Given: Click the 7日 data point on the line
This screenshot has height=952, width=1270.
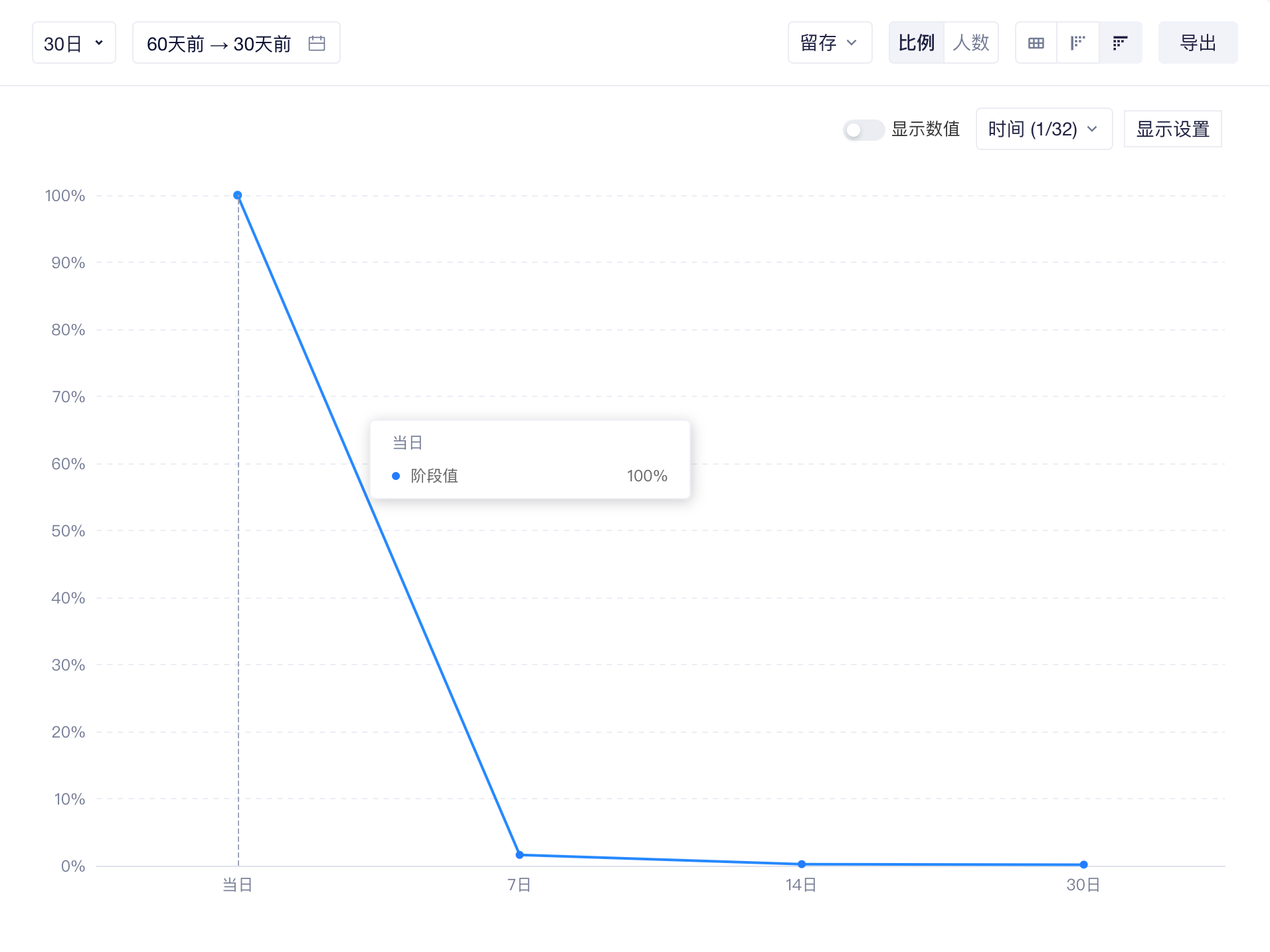Looking at the screenshot, I should 519,855.
